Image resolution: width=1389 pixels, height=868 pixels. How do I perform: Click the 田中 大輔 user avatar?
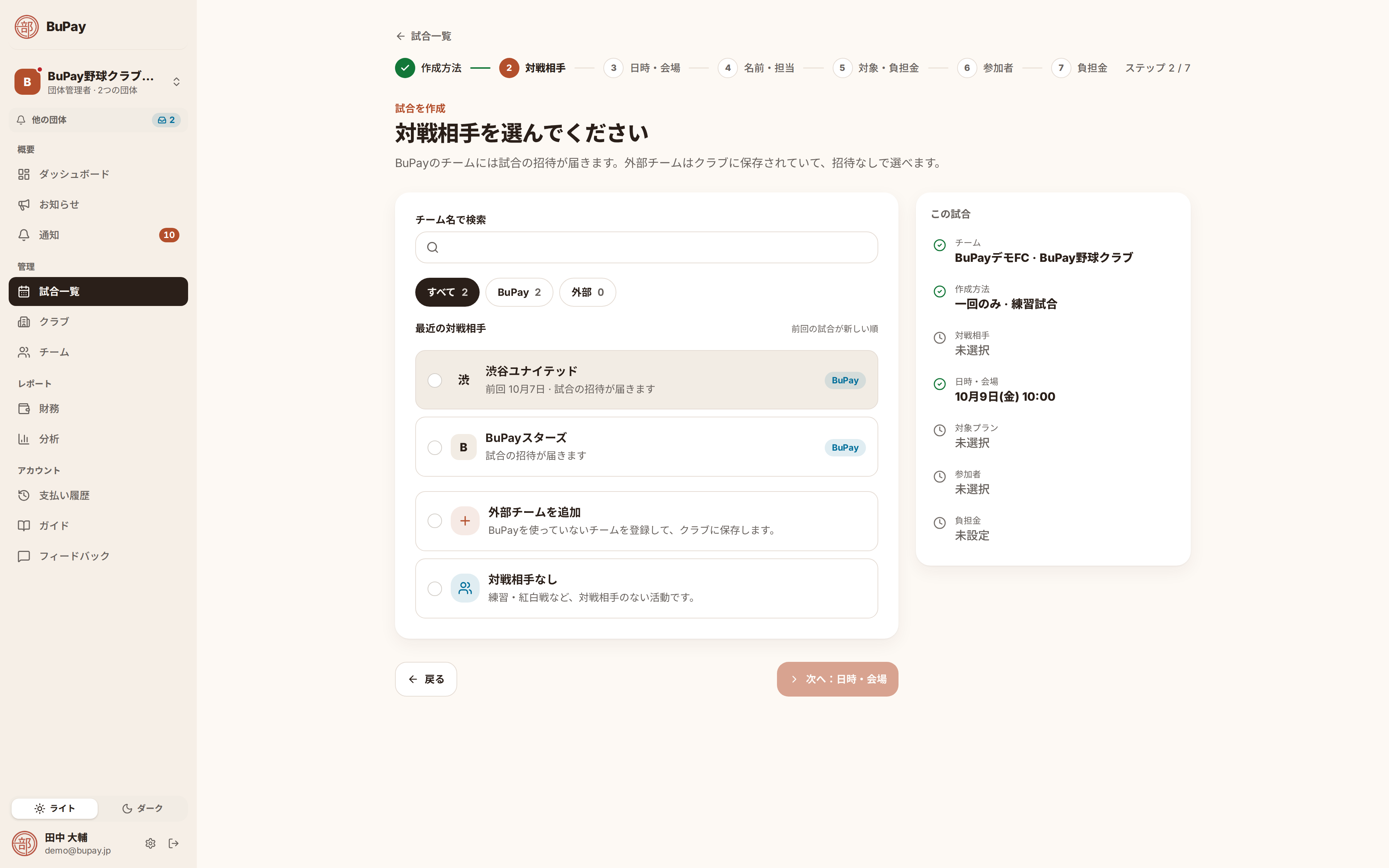tap(25, 843)
